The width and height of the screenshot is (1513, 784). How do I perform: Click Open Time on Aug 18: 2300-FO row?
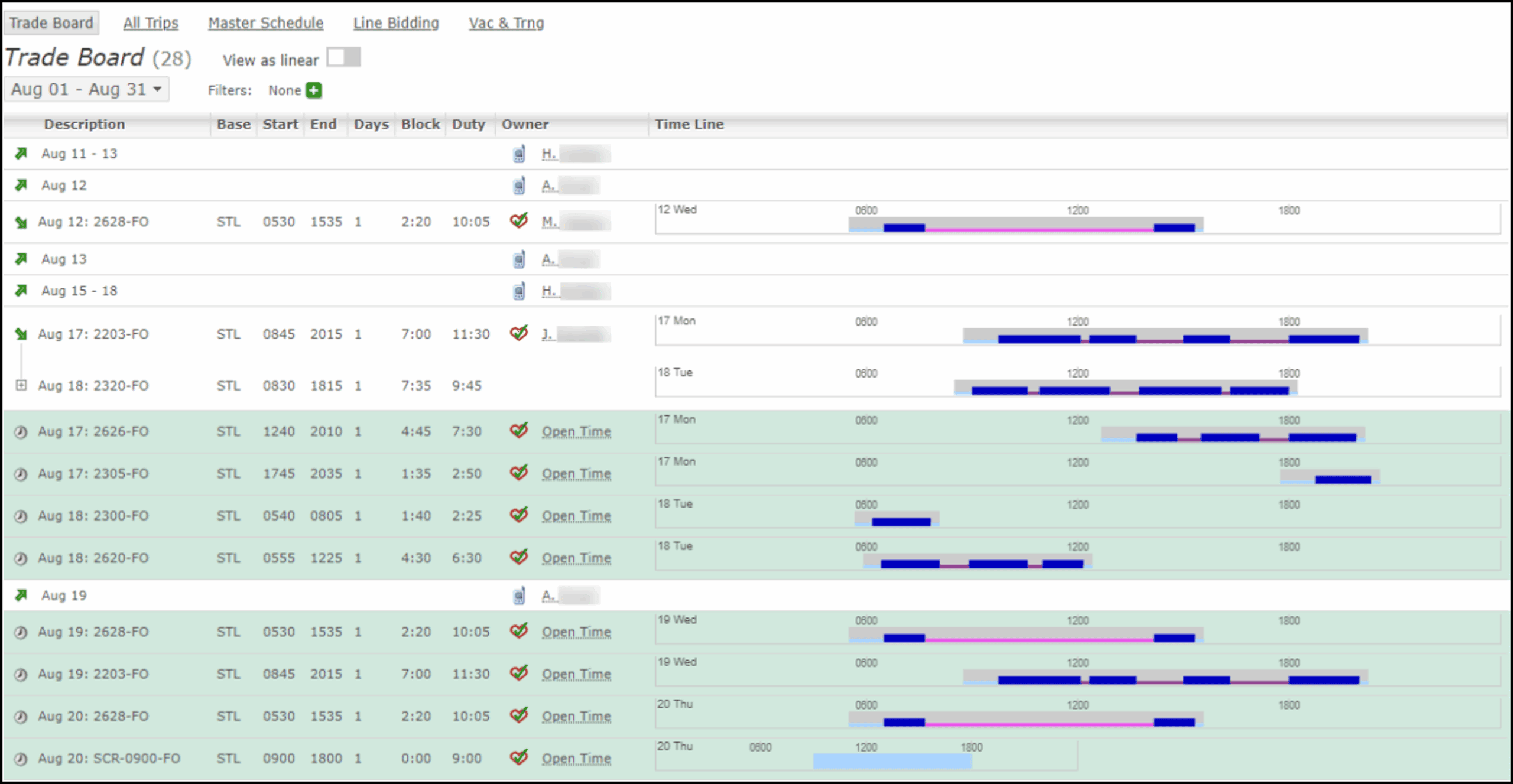[x=576, y=515]
